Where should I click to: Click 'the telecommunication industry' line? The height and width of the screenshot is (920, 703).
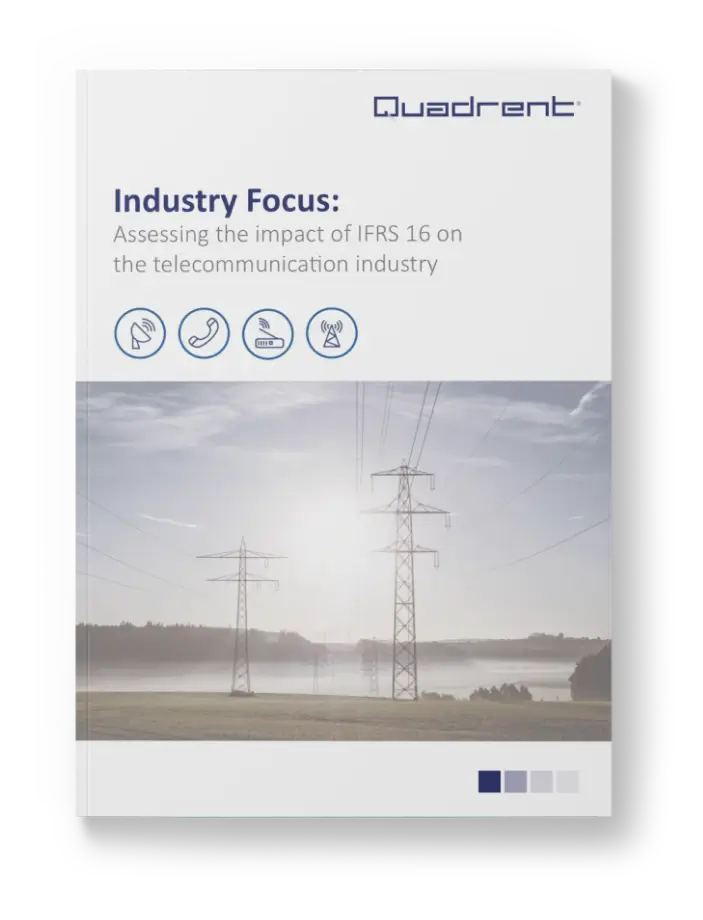pyautogui.click(x=275, y=265)
